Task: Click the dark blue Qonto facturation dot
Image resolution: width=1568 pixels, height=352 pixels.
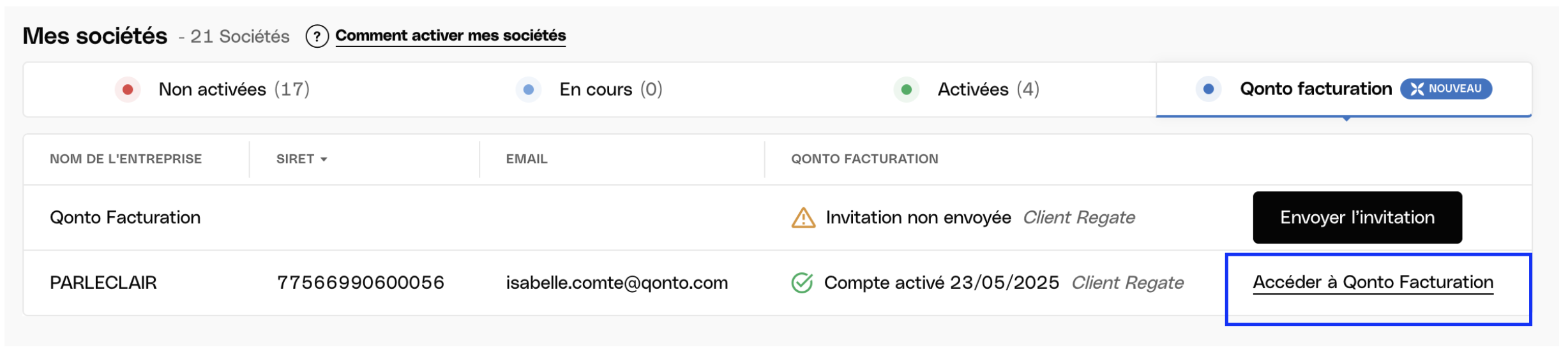Action: (x=1208, y=89)
